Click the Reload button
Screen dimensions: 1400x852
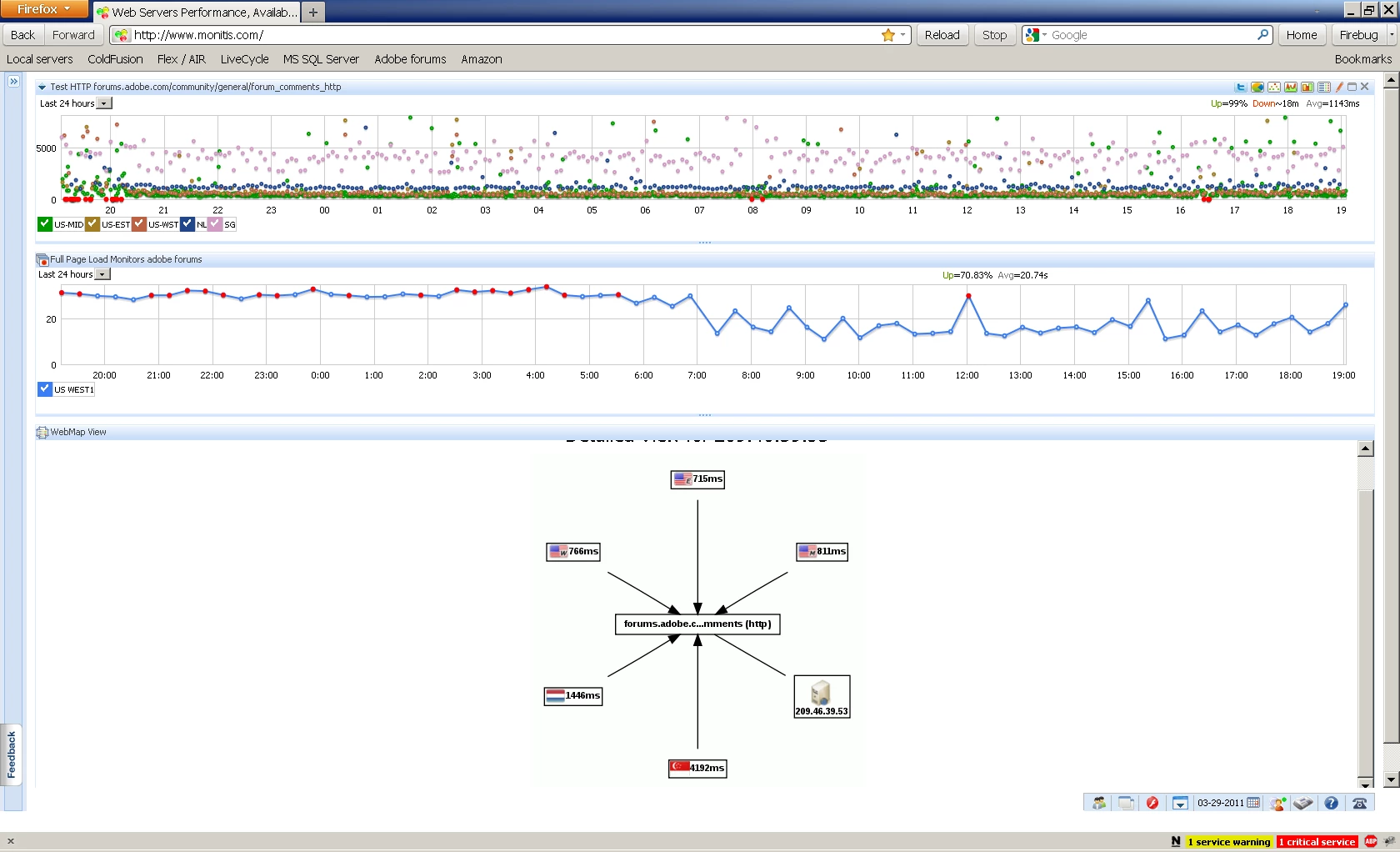(x=942, y=35)
